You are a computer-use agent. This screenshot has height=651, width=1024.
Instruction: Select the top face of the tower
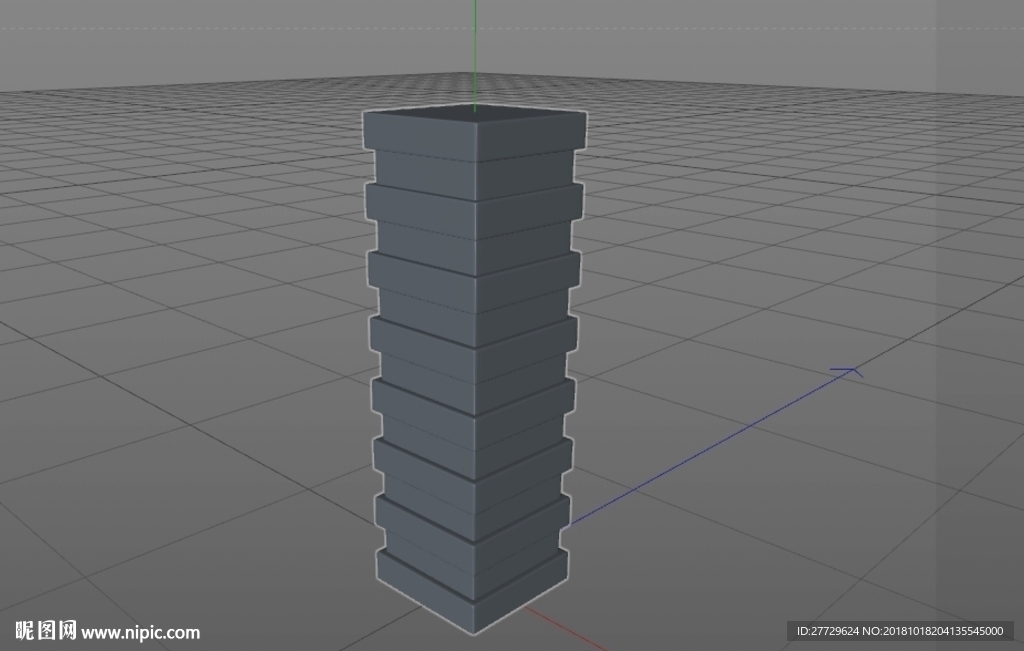click(x=475, y=114)
